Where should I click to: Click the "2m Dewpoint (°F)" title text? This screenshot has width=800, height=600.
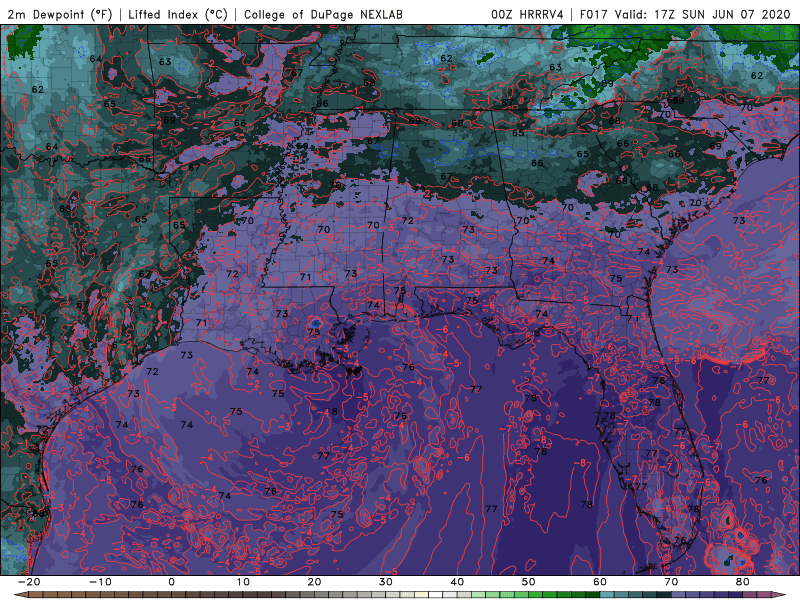point(60,14)
